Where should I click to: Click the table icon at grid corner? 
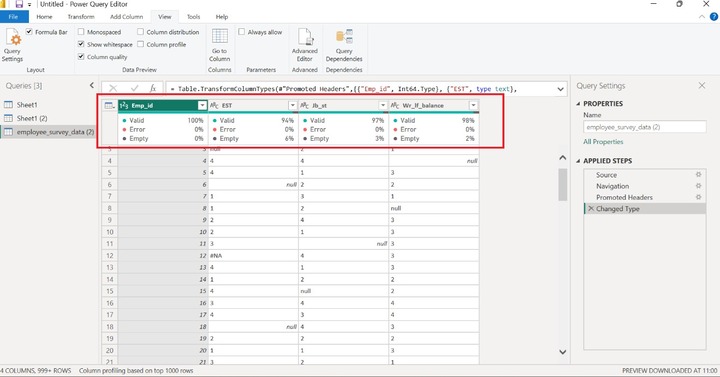click(109, 106)
